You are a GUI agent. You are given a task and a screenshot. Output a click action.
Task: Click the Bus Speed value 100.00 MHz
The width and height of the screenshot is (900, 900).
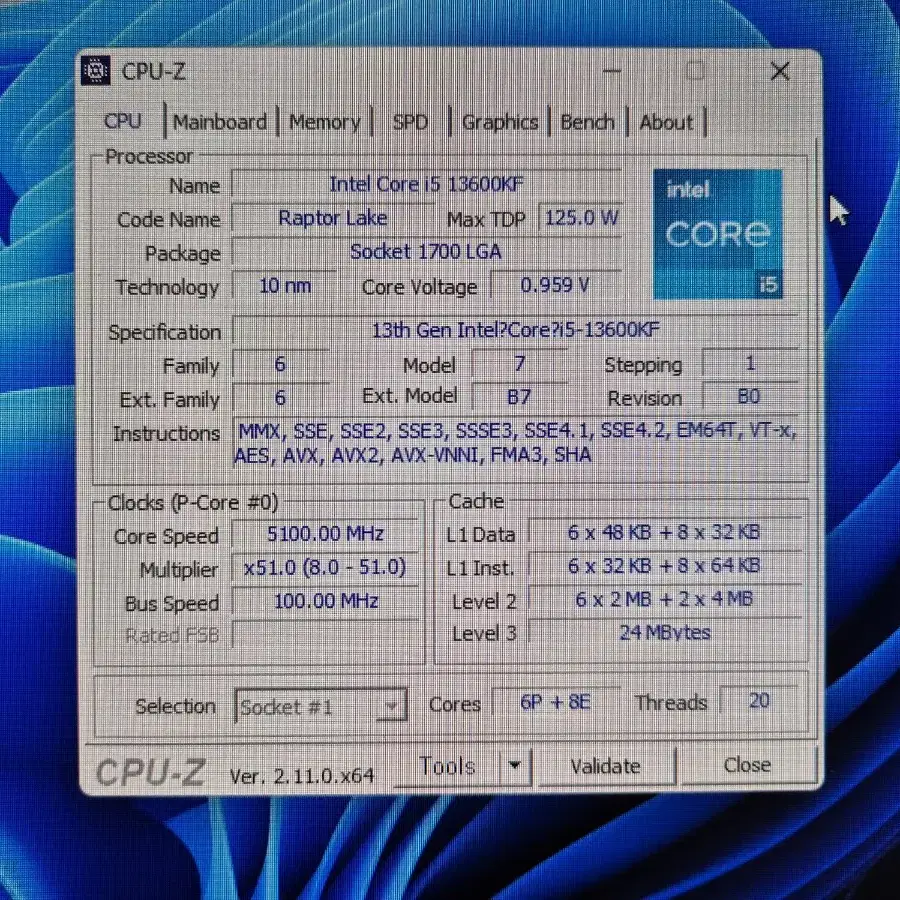coord(325,601)
